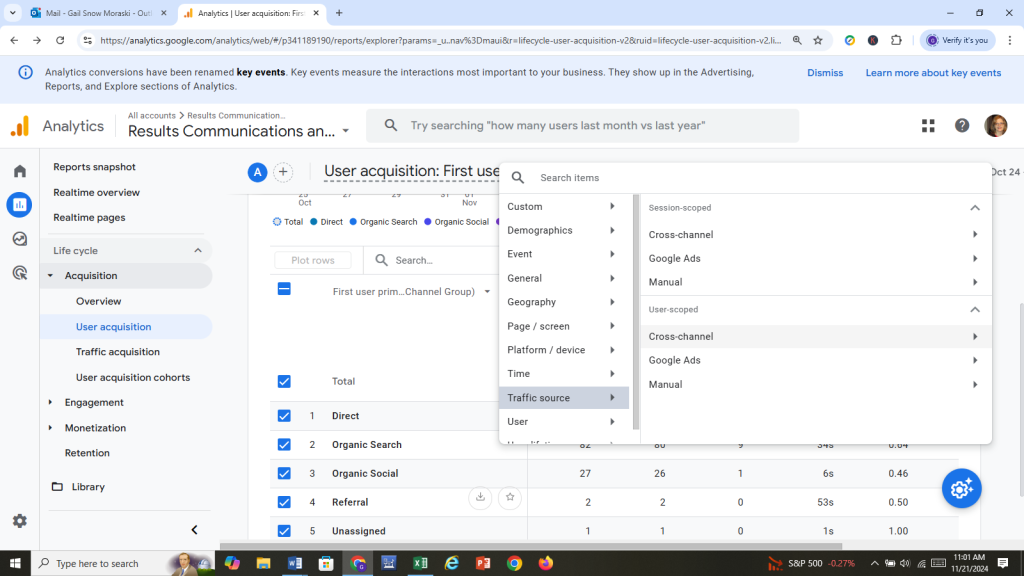Viewport: 1024px width, 576px height.
Task: Add a new comparison with plus icon
Action: click(x=283, y=172)
